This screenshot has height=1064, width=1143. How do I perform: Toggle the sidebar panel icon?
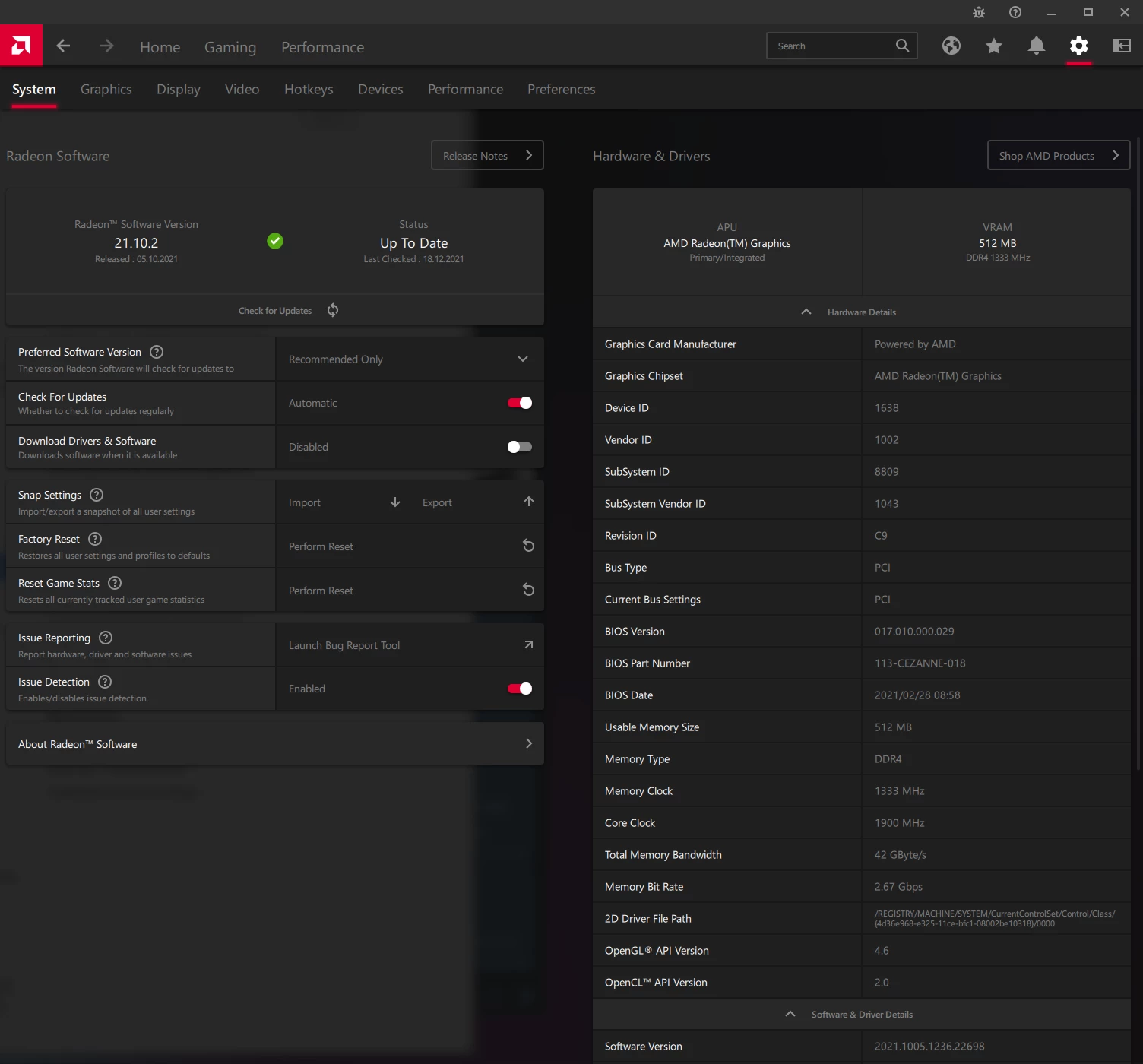pos(1122,46)
